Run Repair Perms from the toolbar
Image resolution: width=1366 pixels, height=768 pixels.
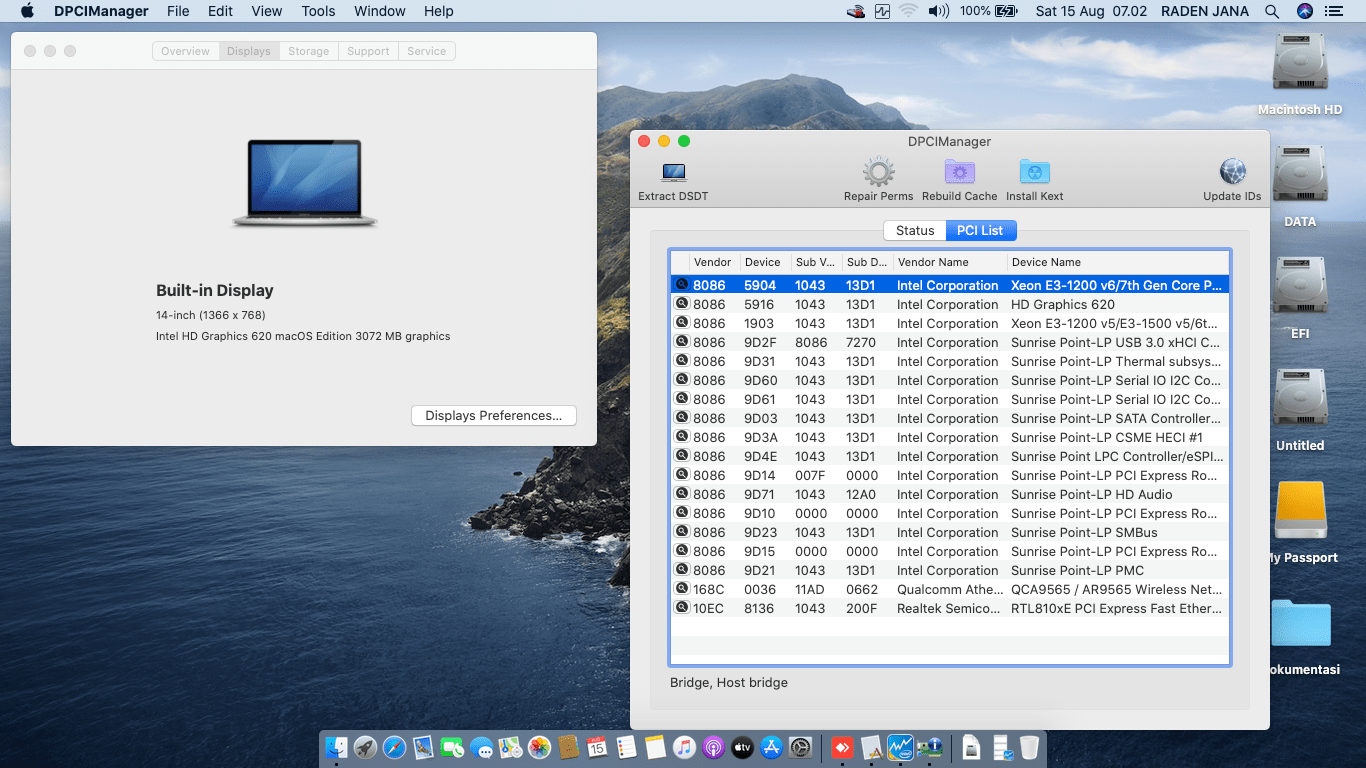[x=878, y=173]
